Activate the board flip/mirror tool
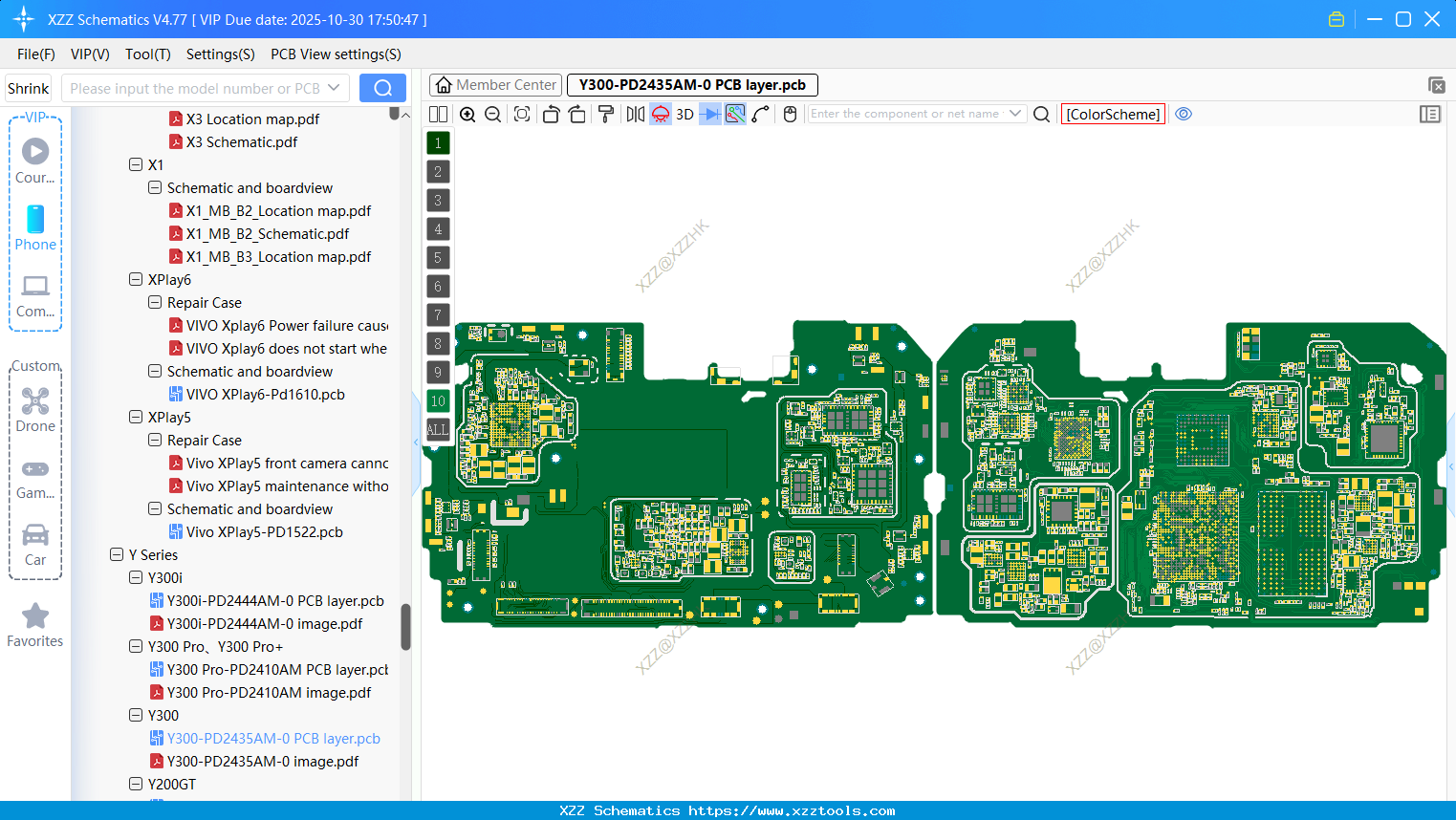1456x820 pixels. point(634,114)
